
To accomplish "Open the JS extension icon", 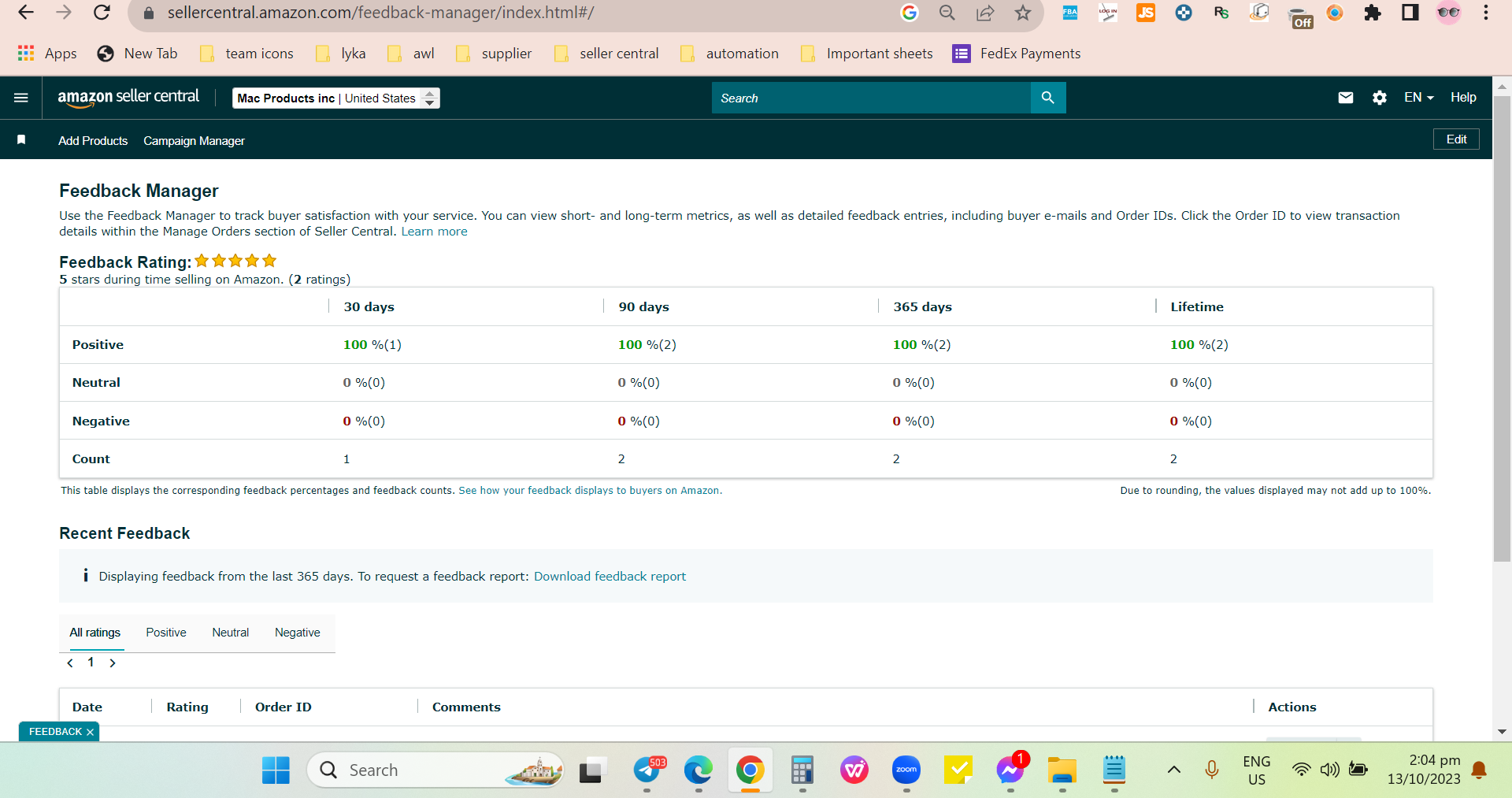I will (1146, 13).
